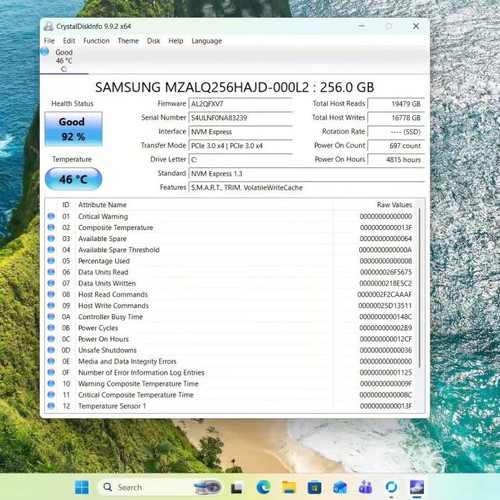Click the status dot for Composite Temperature
The width and height of the screenshot is (500, 500).
click(51, 227)
